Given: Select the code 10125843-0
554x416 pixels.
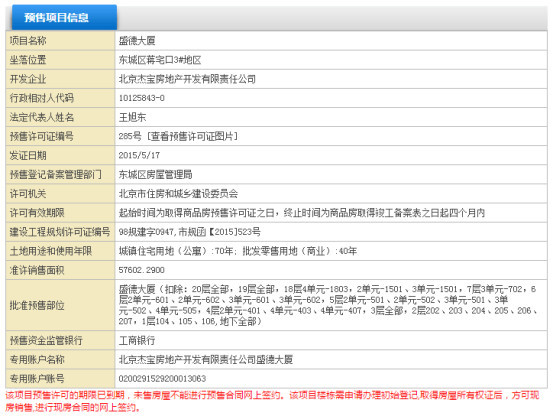Looking at the screenshot, I should (x=142, y=98).
